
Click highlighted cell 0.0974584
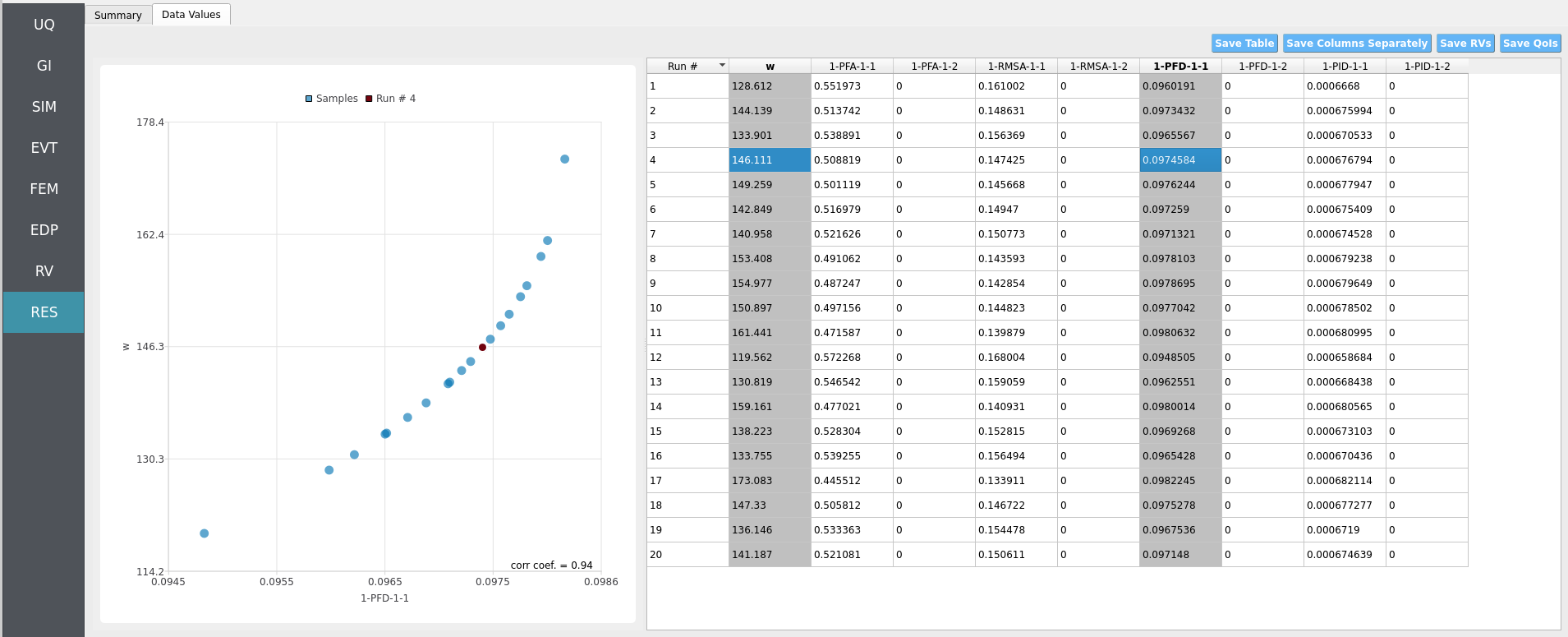click(x=1180, y=160)
